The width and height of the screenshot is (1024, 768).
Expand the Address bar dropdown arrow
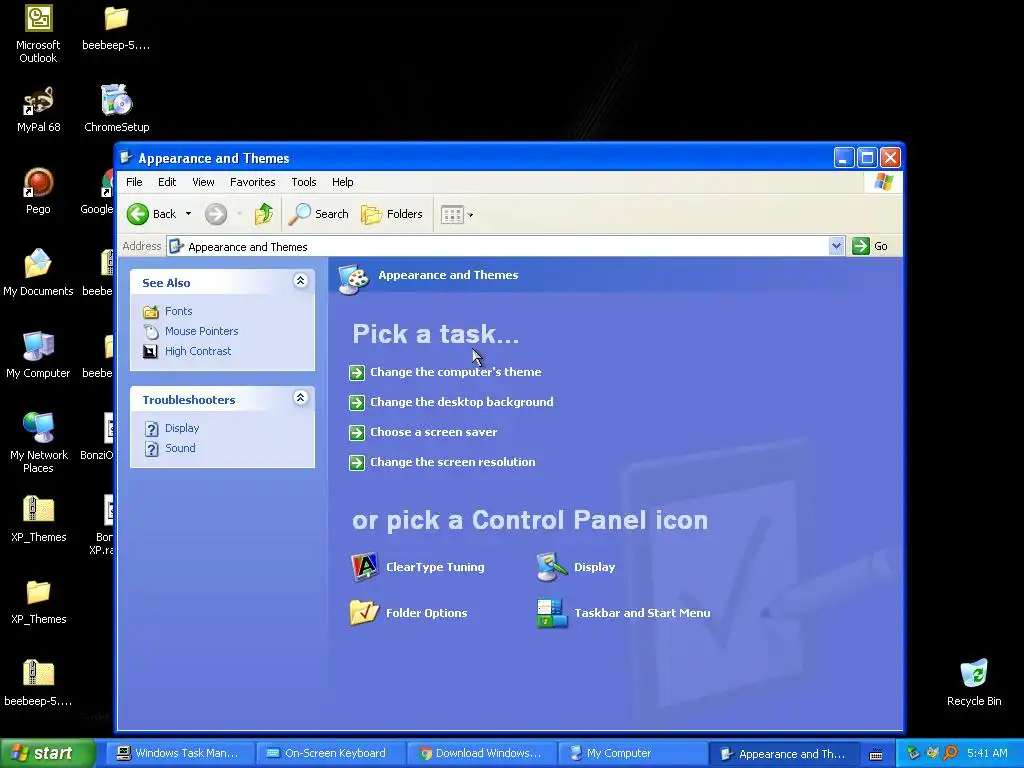pos(837,246)
